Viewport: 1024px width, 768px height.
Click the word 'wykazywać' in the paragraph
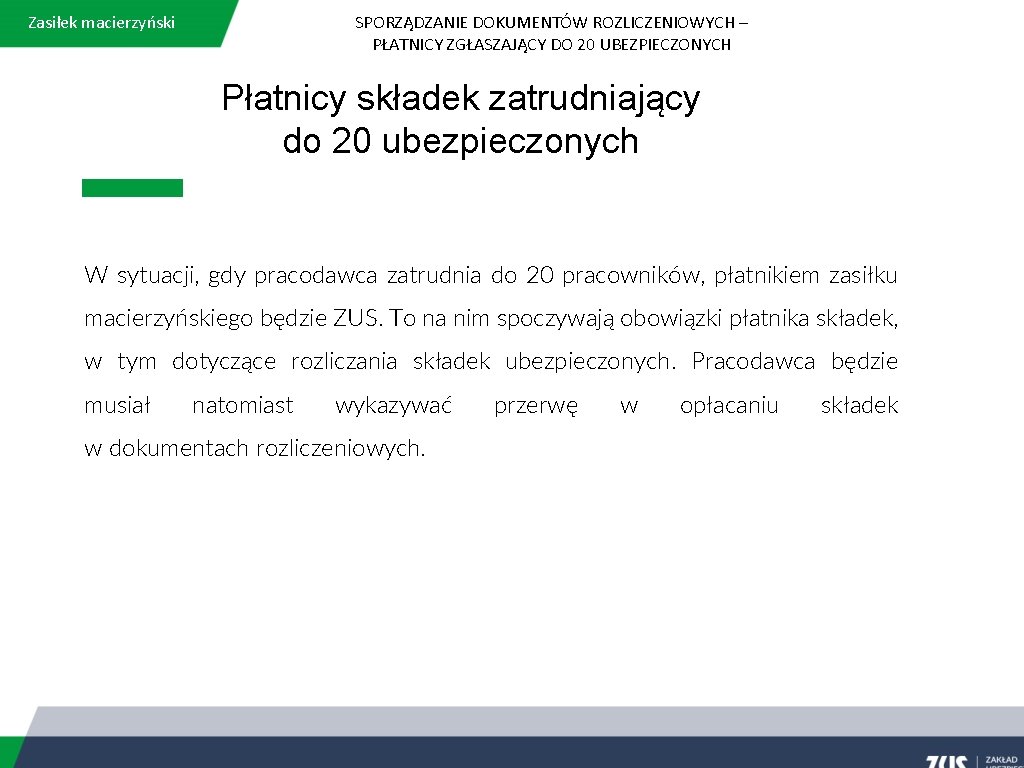(x=393, y=406)
